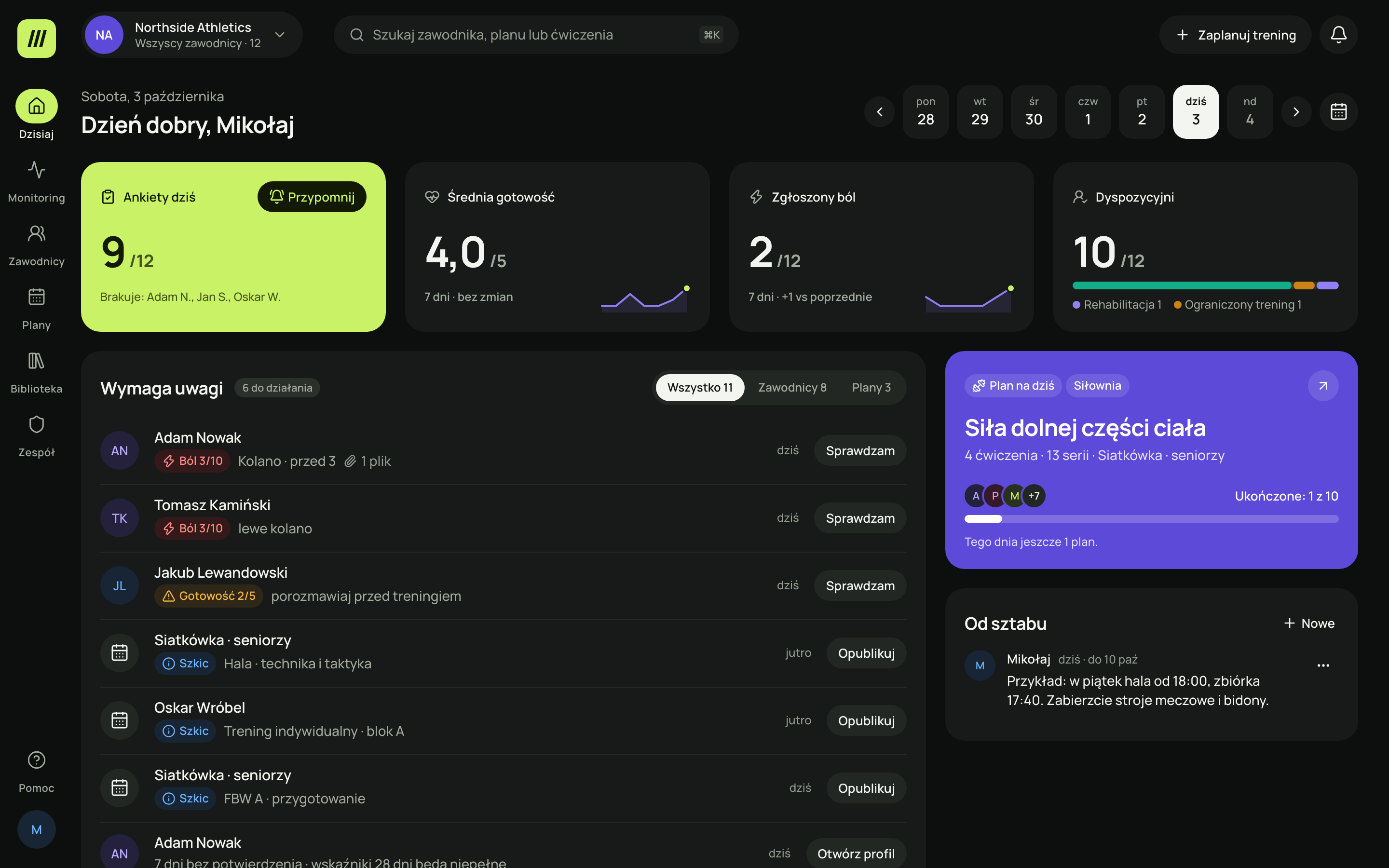
Task: Select dziś 3 in the week strip
Action: click(1196, 112)
